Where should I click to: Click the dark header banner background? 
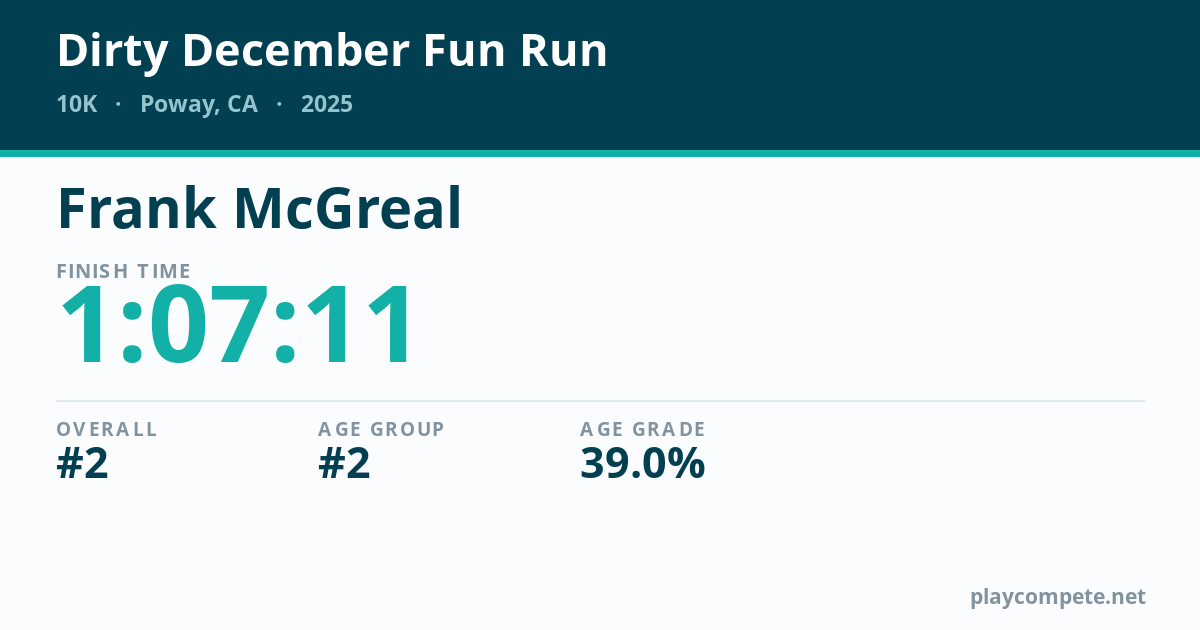900,75
